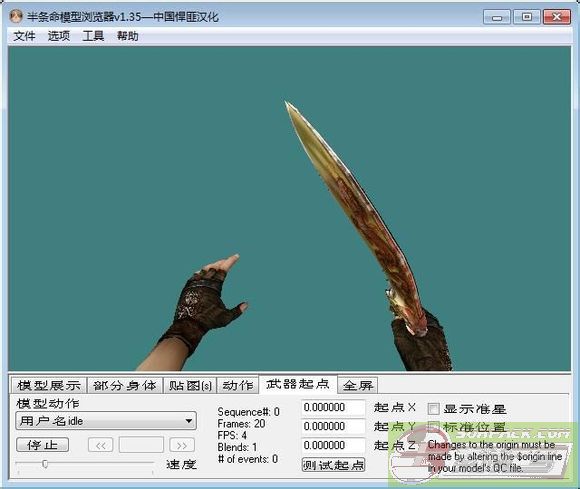Click the 速度 slider handle

(x=45, y=464)
